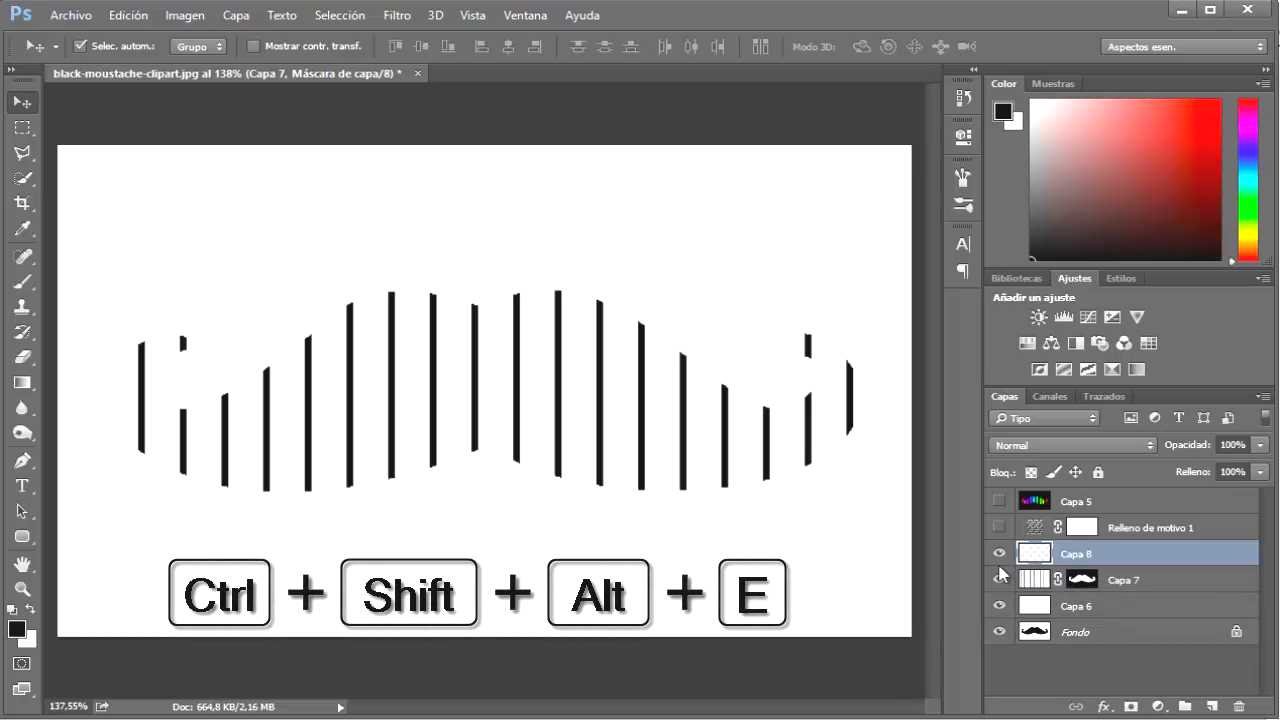The width and height of the screenshot is (1280, 720).
Task: Open the Filtro menu
Action: (x=397, y=15)
